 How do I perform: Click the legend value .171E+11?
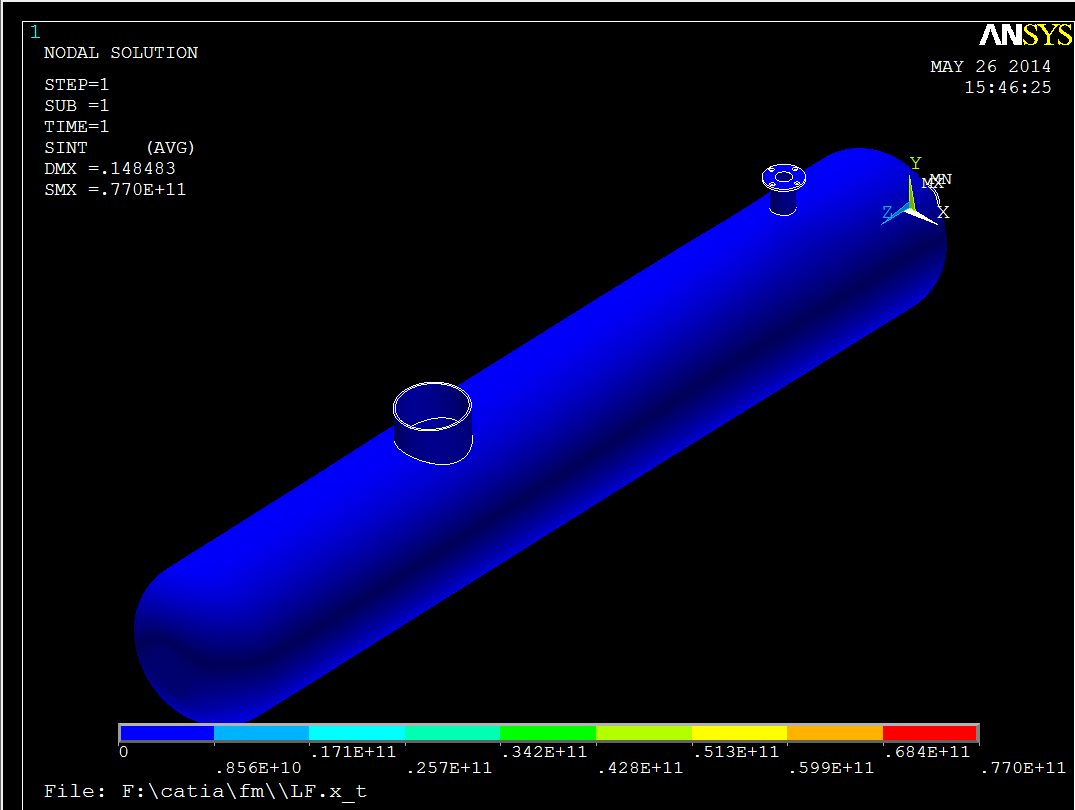353,752
